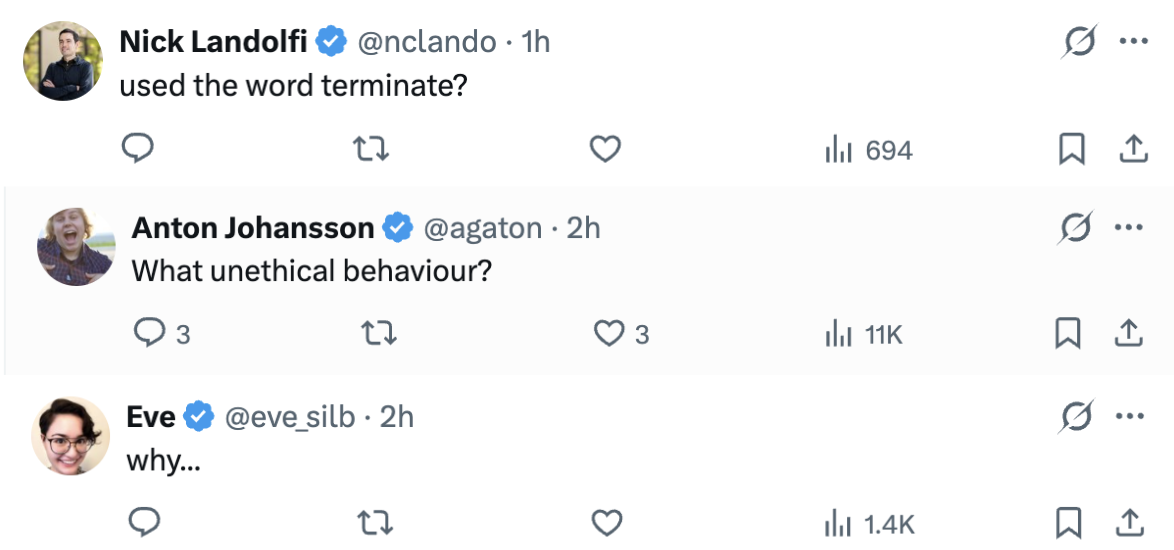Click Grok icon on Nick Landolfi's tweet
1174x550 pixels.
[x=1079, y=41]
